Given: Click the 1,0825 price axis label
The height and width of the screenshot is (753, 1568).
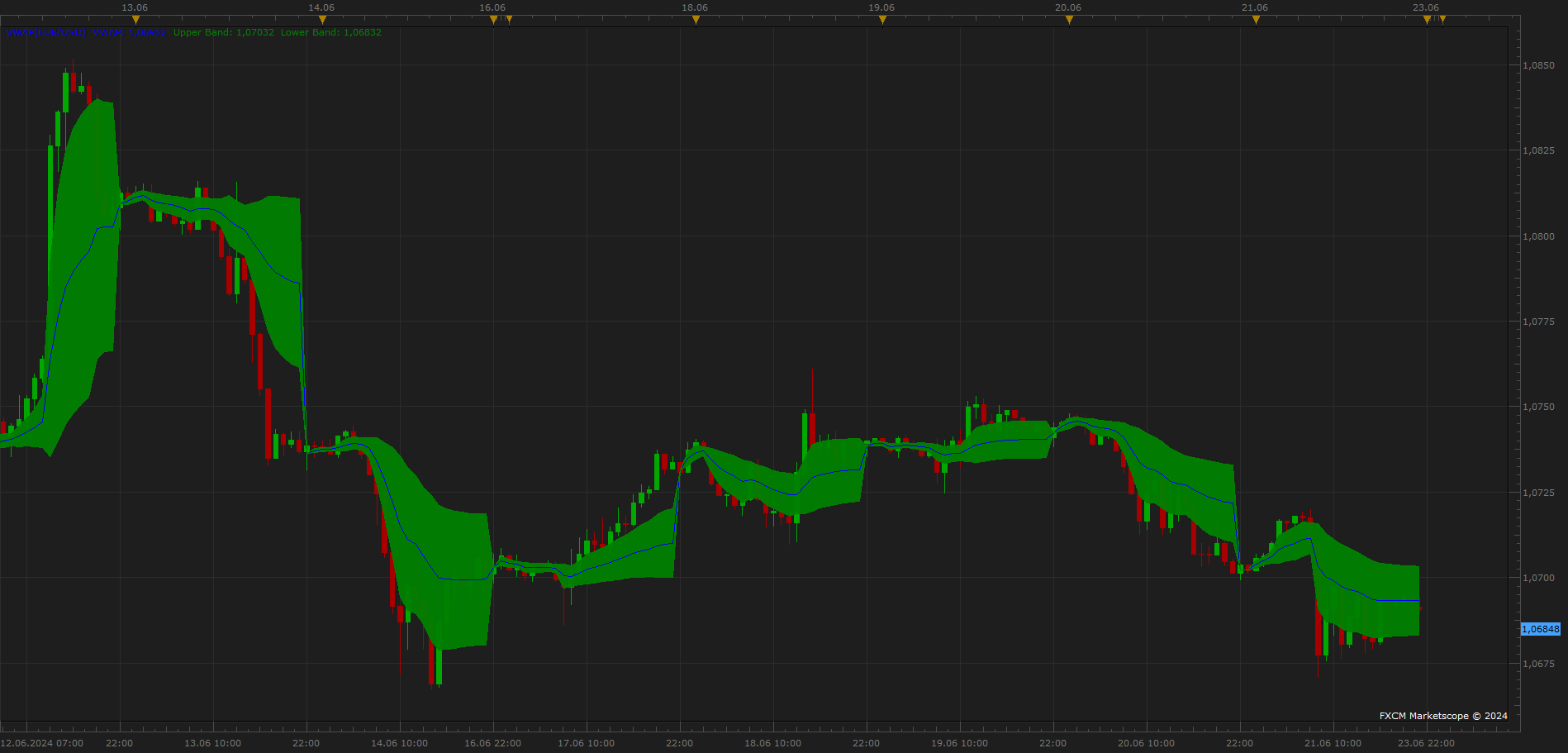Looking at the screenshot, I should (1538, 150).
